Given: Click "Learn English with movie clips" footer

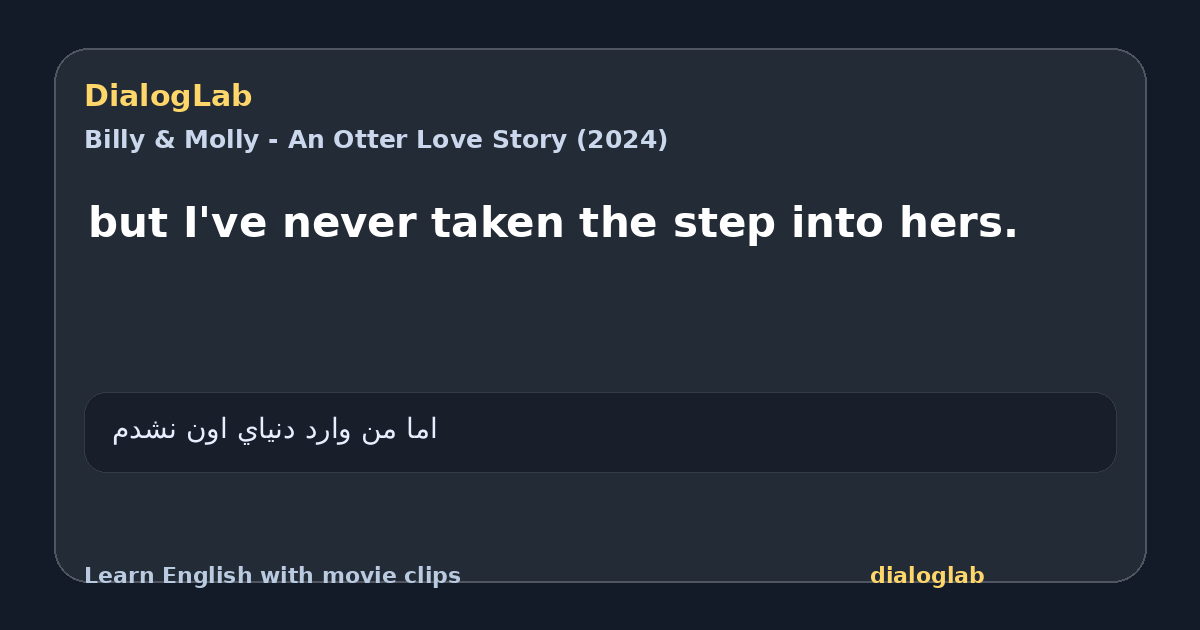Looking at the screenshot, I should 272,576.
